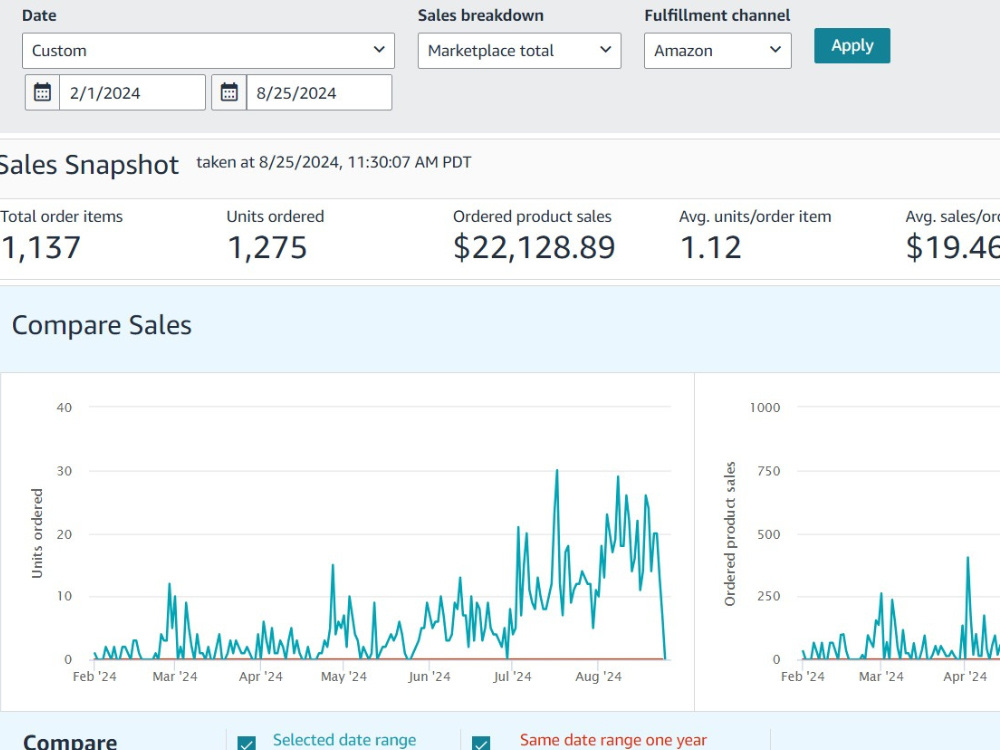Viewport: 1000px width, 750px height.
Task: Click the Units ordered value 1,275
Action: pos(267,247)
